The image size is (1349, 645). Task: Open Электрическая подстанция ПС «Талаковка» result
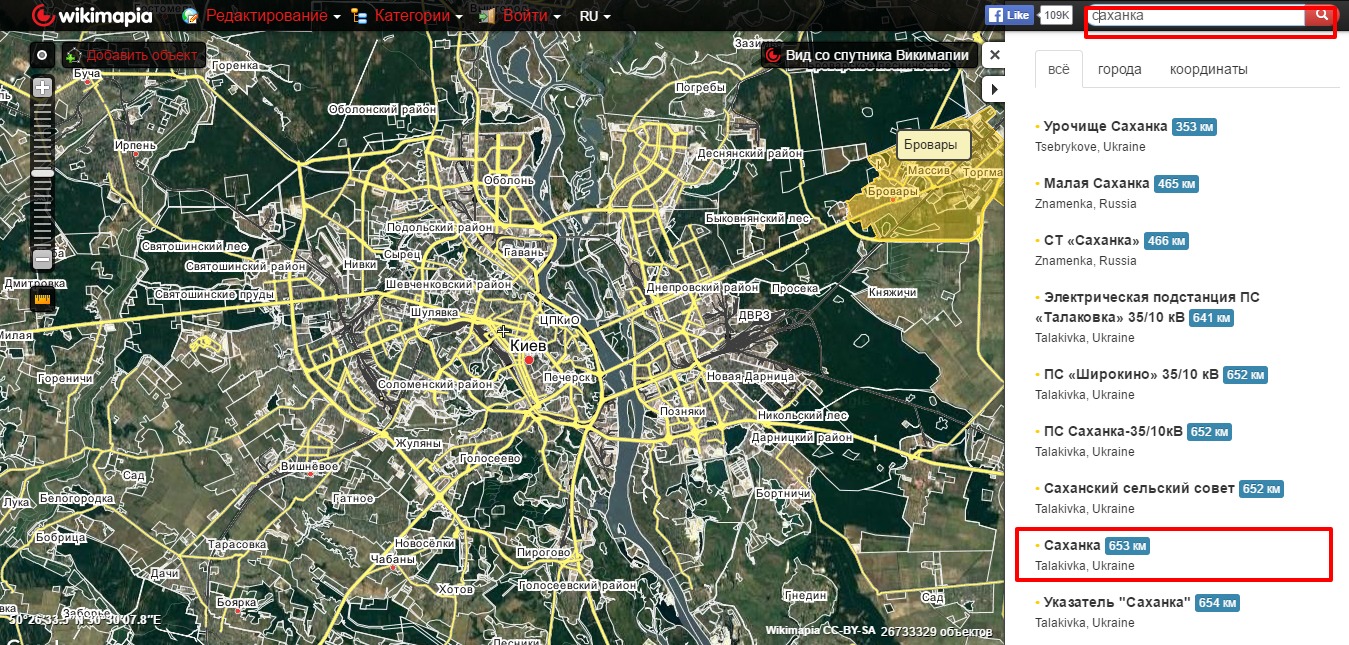click(1151, 307)
